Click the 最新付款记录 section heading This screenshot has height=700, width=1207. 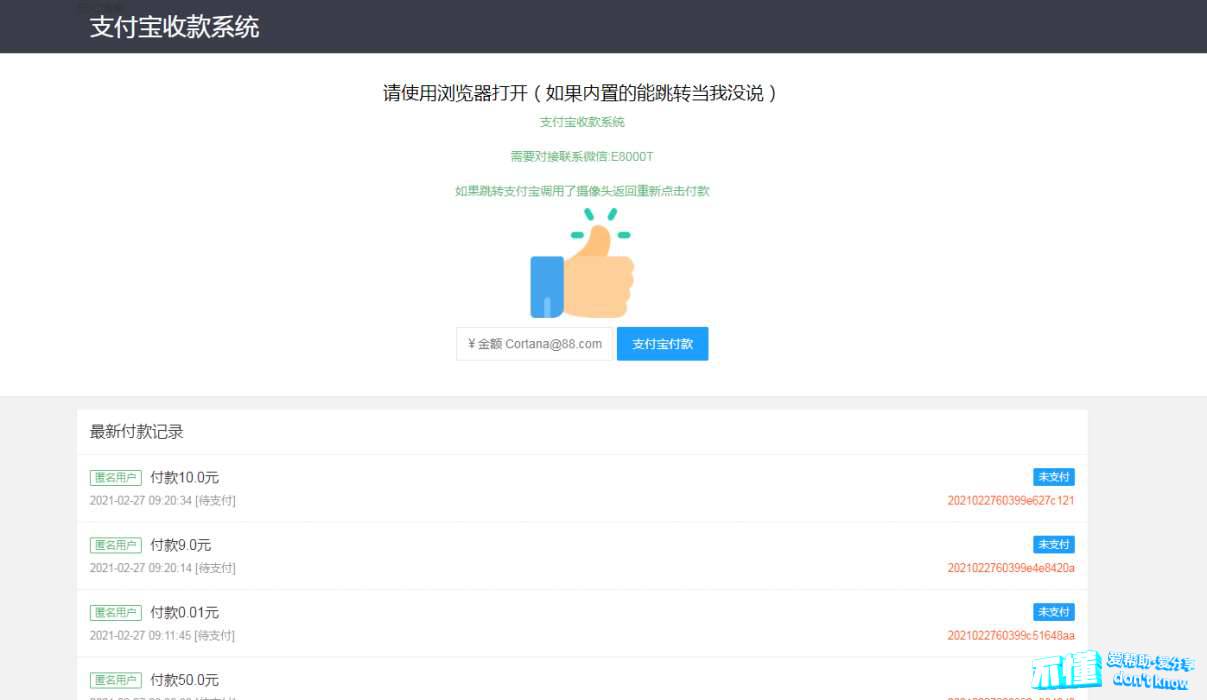[137, 432]
